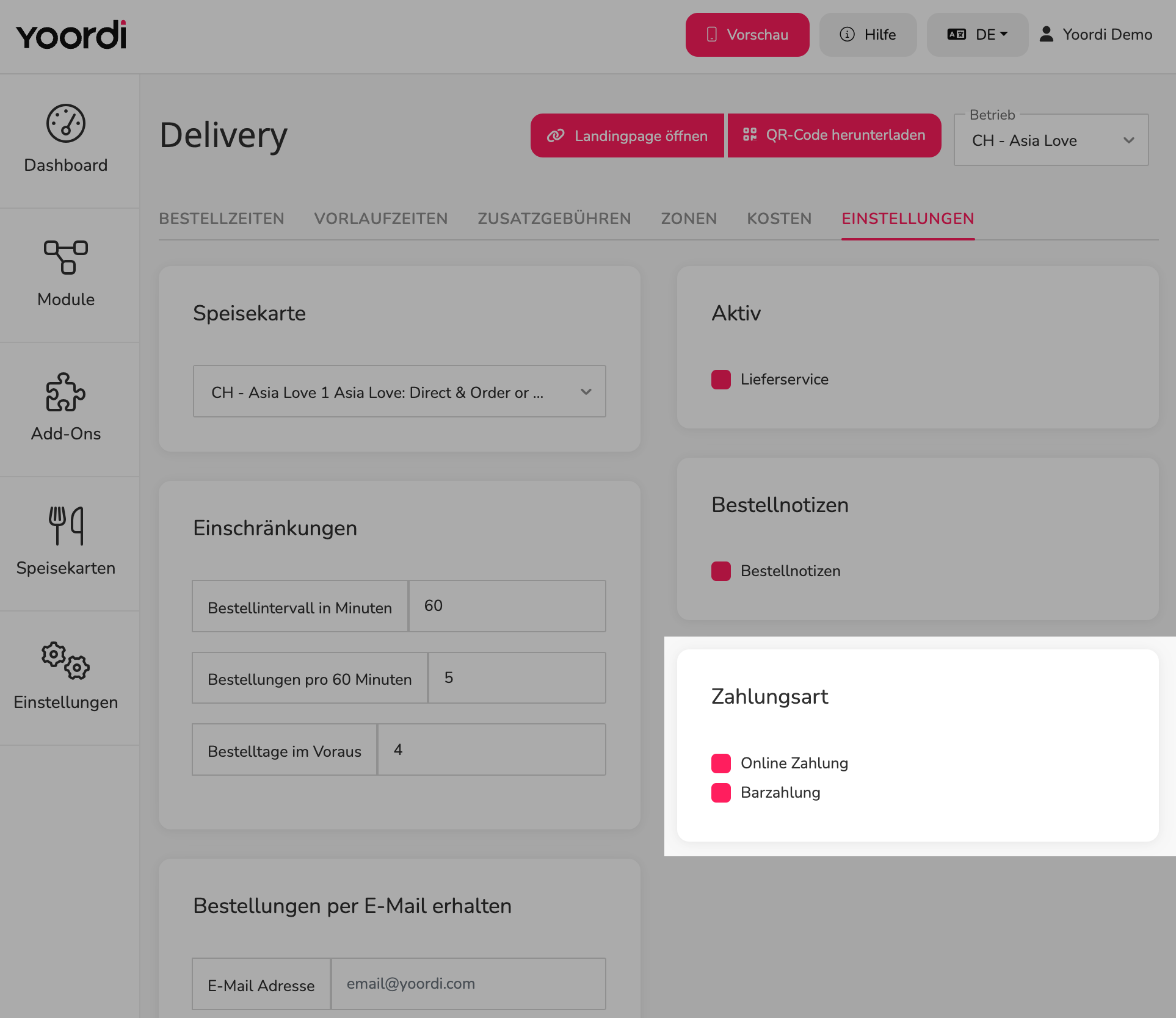Image resolution: width=1176 pixels, height=1018 pixels.
Task: Click the Bestelltage im Voraus field
Action: click(x=492, y=749)
